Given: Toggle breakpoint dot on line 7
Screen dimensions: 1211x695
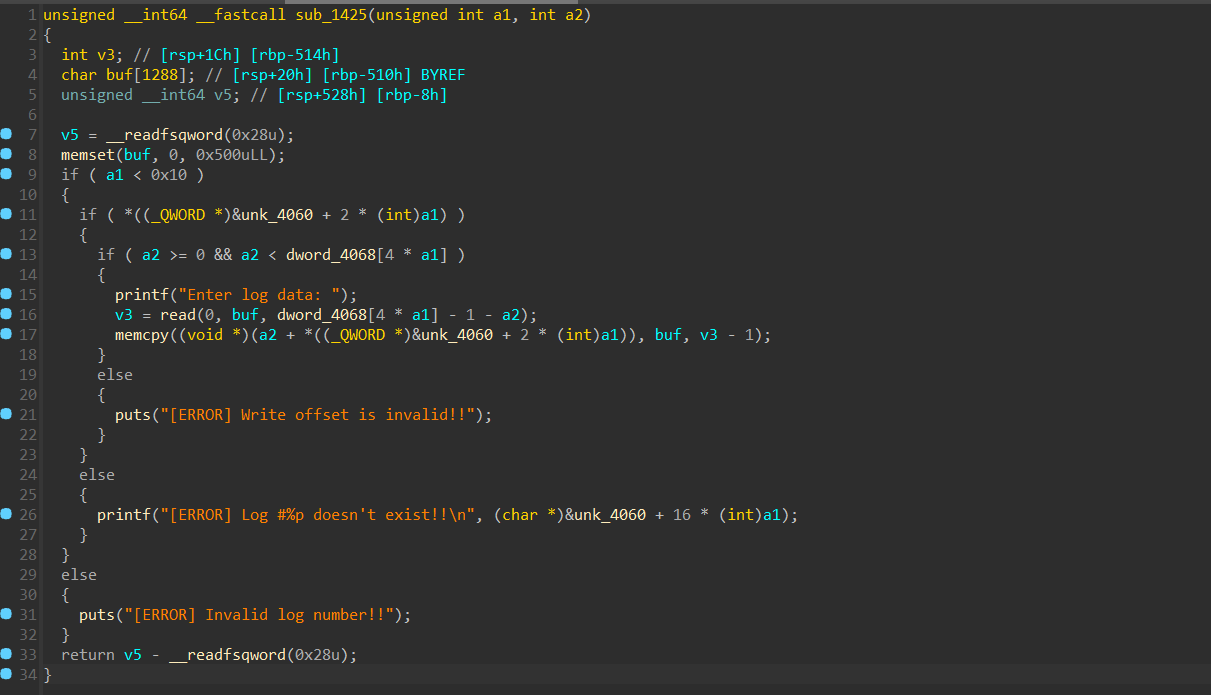Looking at the screenshot, I should click(x=7, y=135).
